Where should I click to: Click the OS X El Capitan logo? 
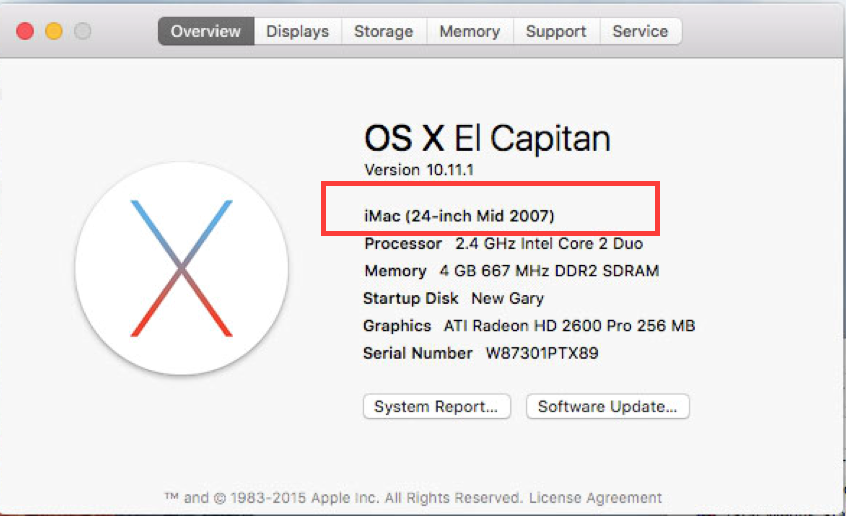(x=181, y=268)
